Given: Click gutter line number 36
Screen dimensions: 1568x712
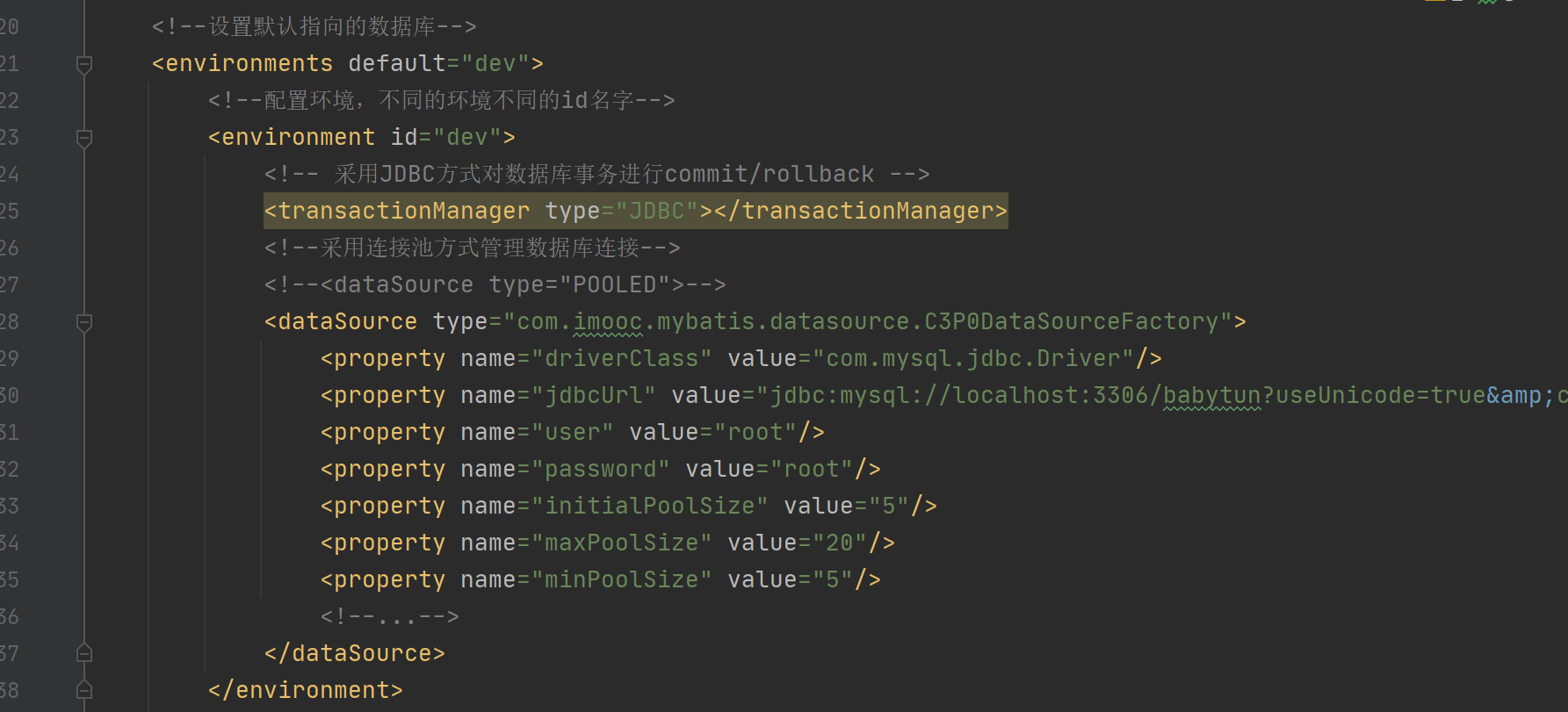Looking at the screenshot, I should (9, 616).
